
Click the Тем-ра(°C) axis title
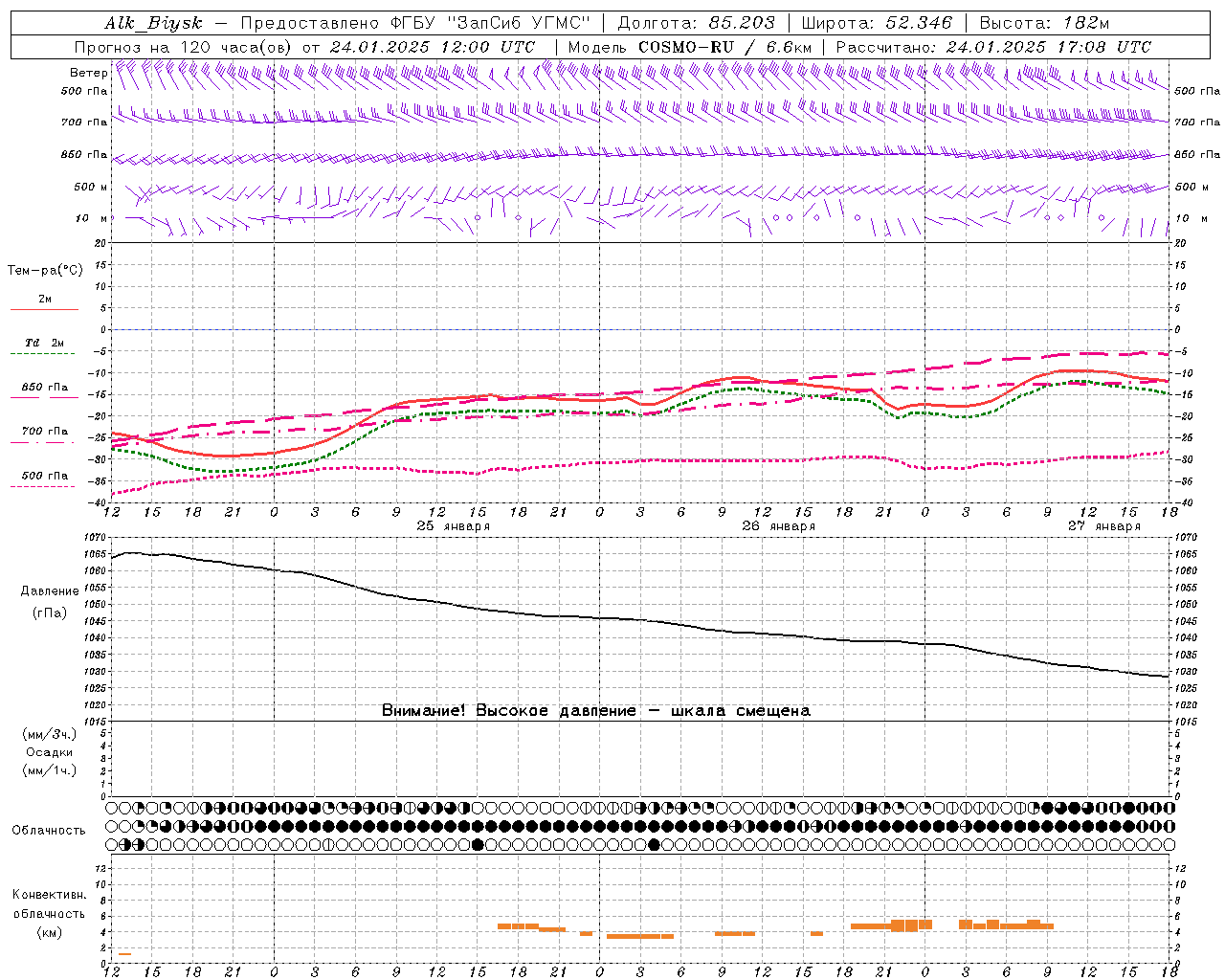pyautogui.click(x=45, y=271)
